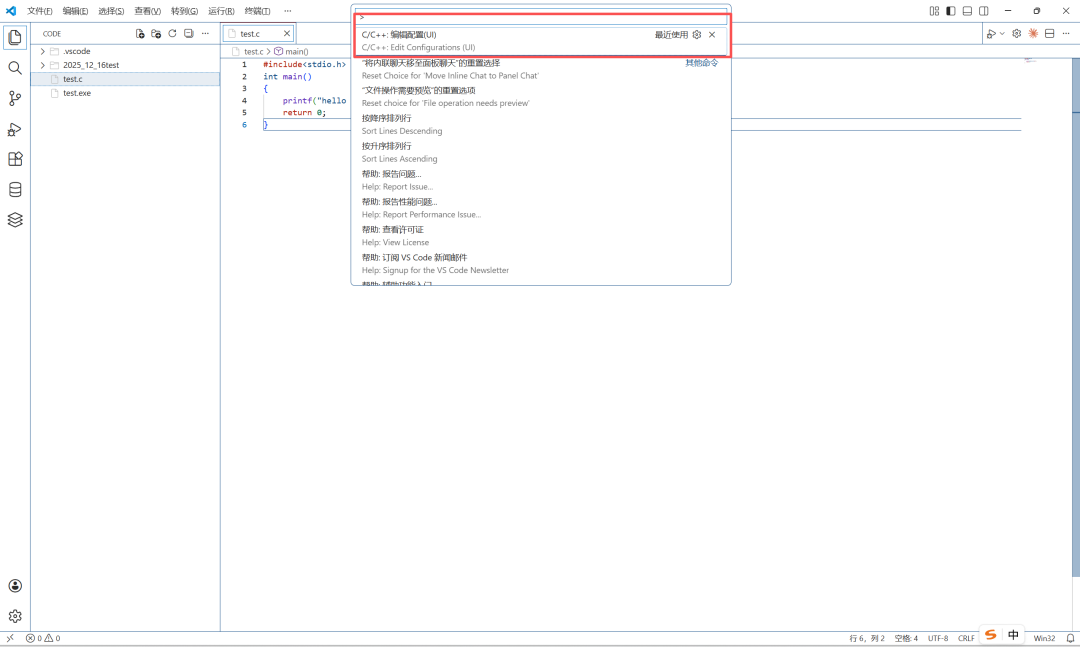Change indentation via 空格: 4 status item
The image size is (1080, 647).
pos(906,638)
